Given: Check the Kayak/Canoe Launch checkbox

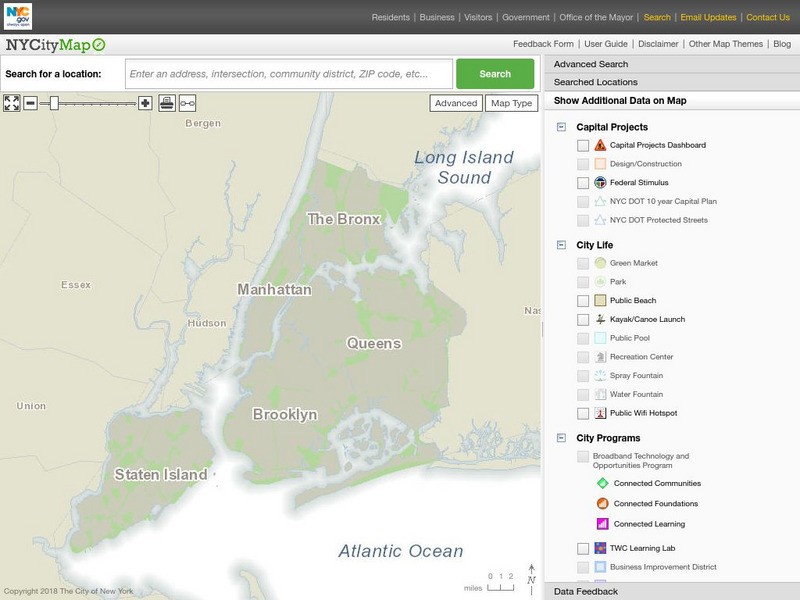Looking at the screenshot, I should point(584,317).
